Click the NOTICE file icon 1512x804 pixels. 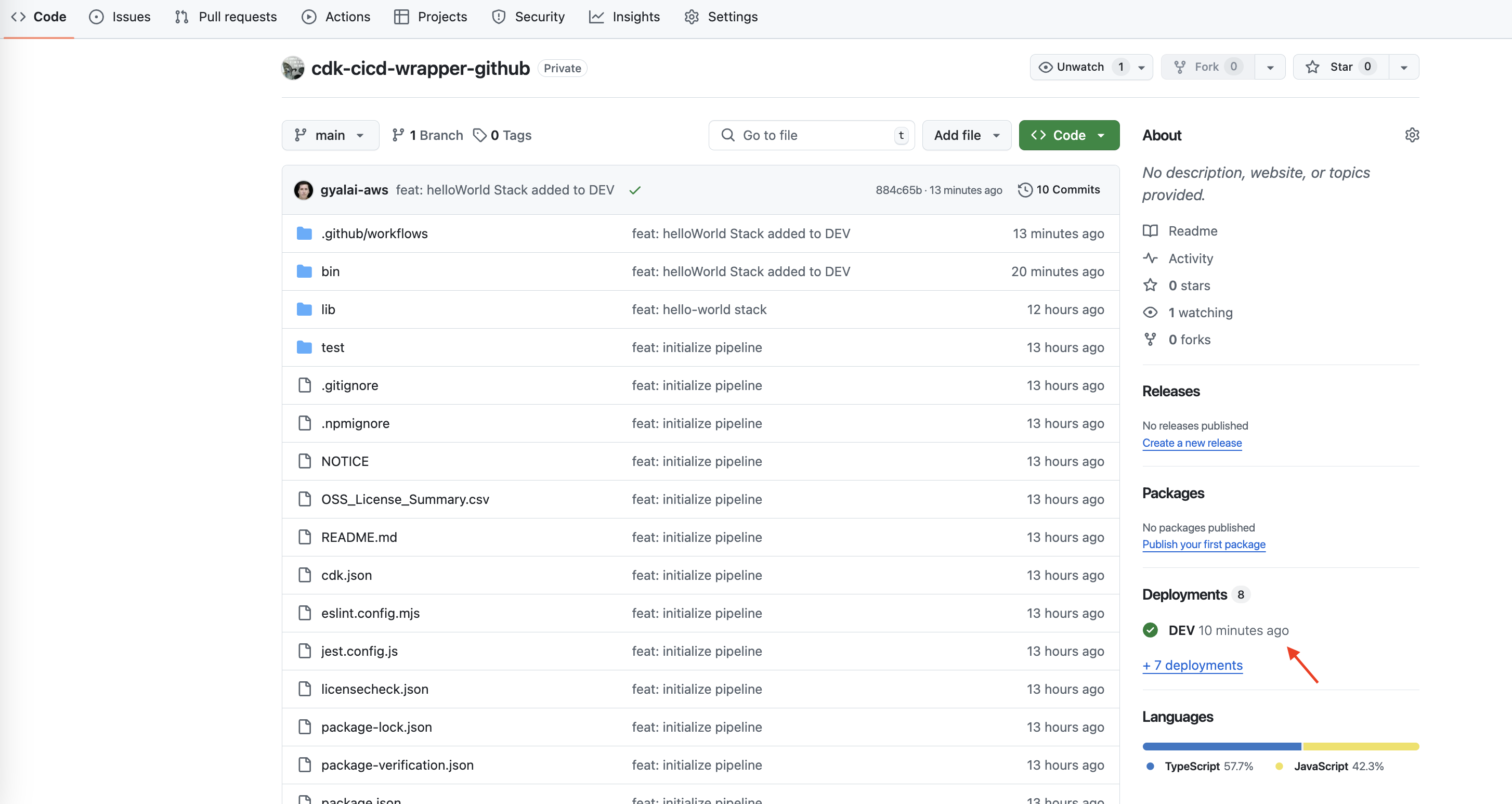point(304,461)
